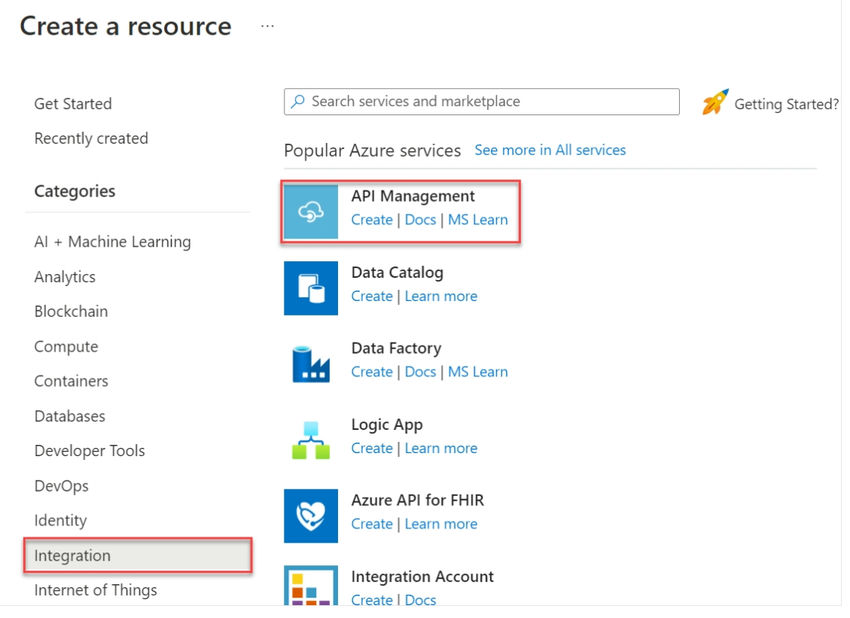Image resolution: width=850 pixels, height=618 pixels.
Task: Click the API Management service icon
Action: (x=311, y=211)
